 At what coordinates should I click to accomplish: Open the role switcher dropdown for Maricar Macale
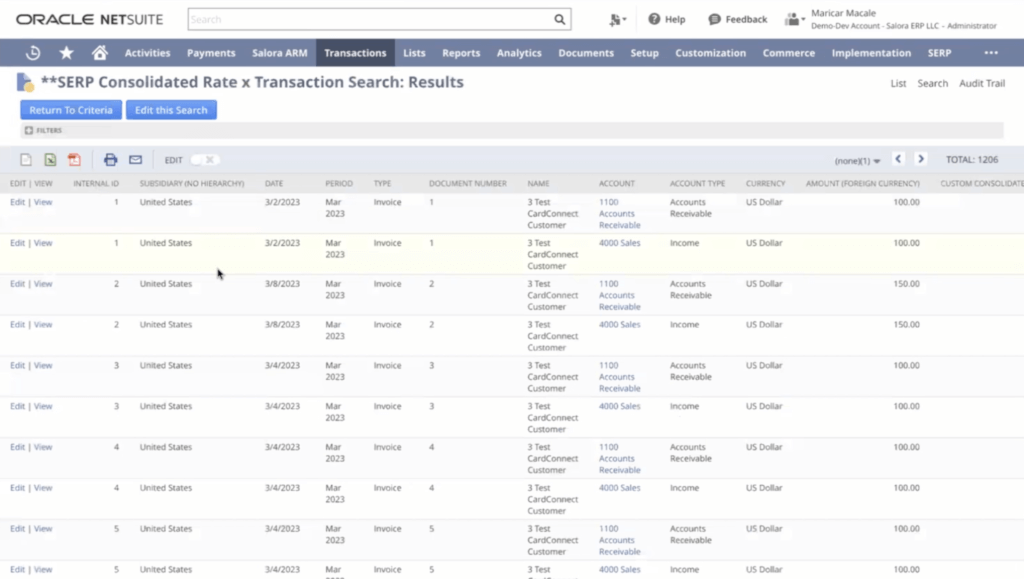click(x=795, y=19)
